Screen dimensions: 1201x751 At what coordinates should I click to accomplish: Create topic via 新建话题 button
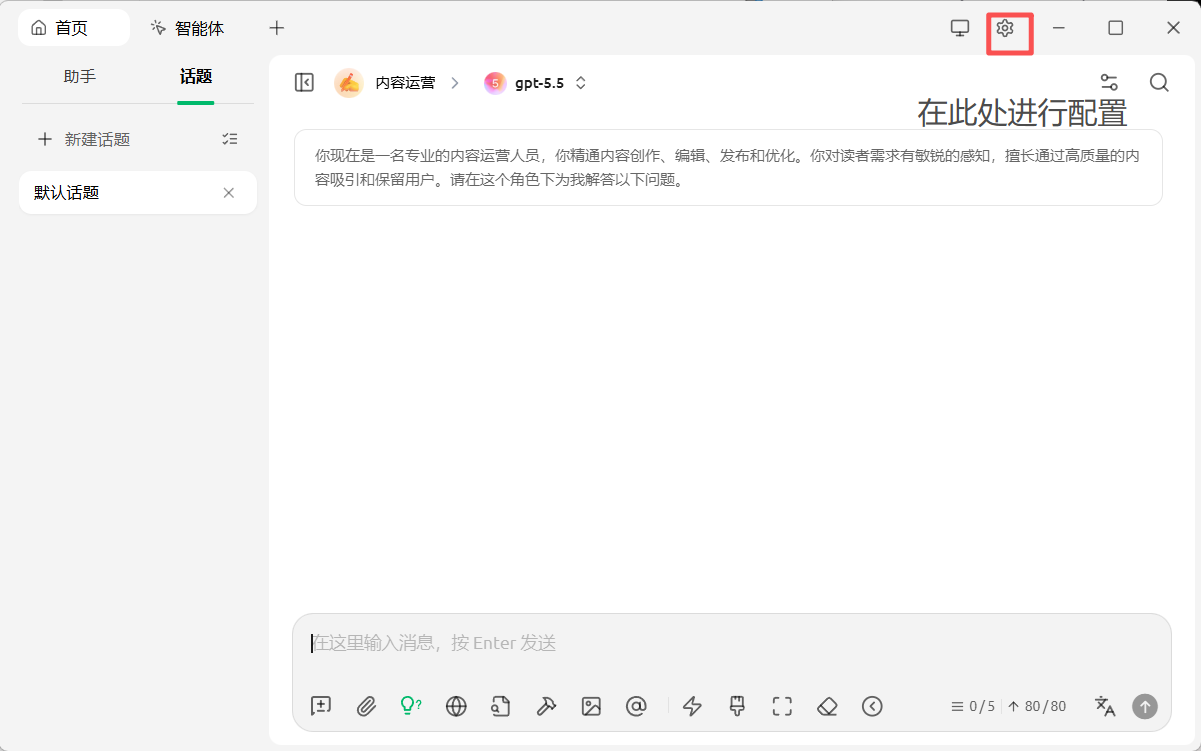pos(84,139)
